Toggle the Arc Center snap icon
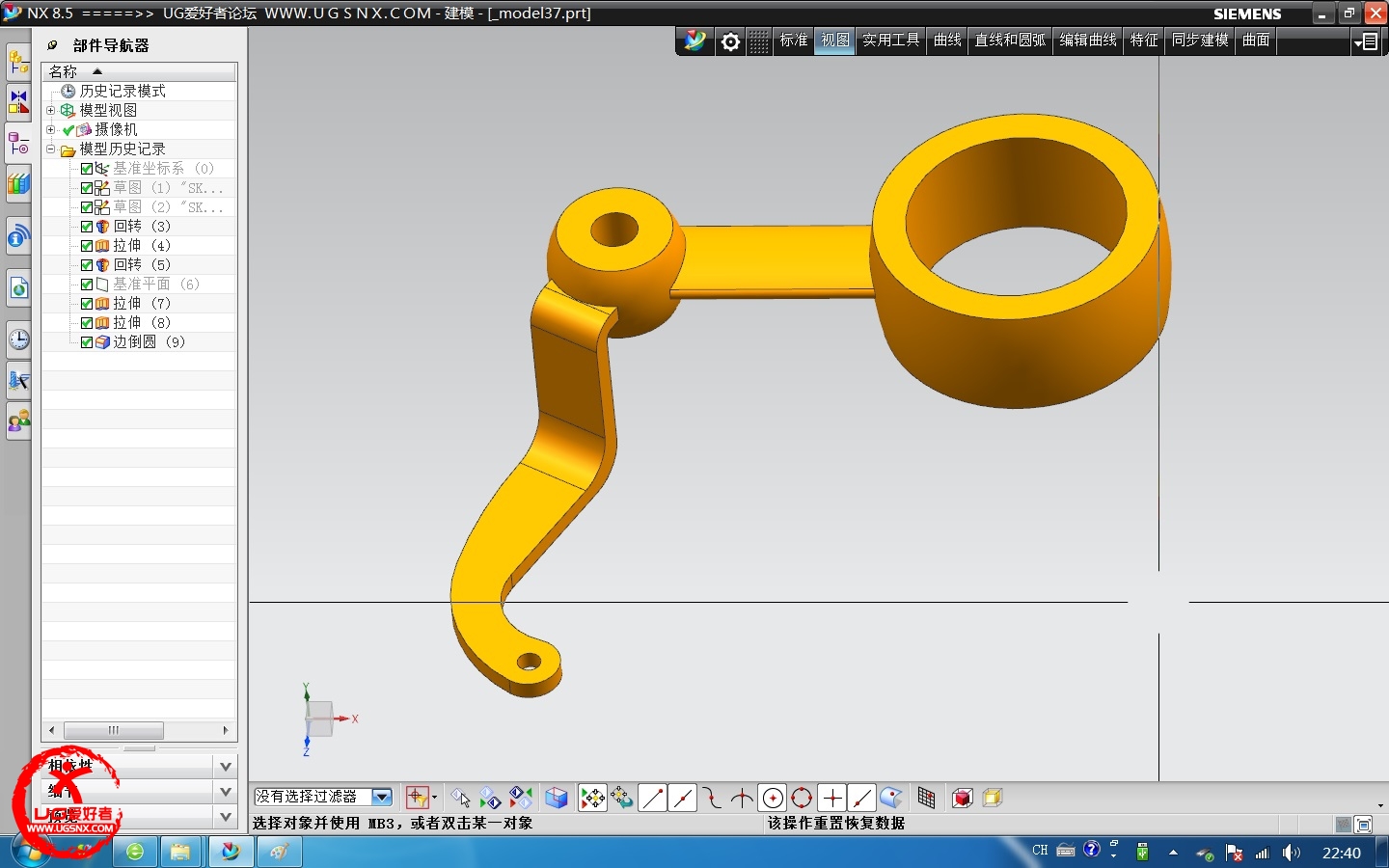 pos(773,798)
